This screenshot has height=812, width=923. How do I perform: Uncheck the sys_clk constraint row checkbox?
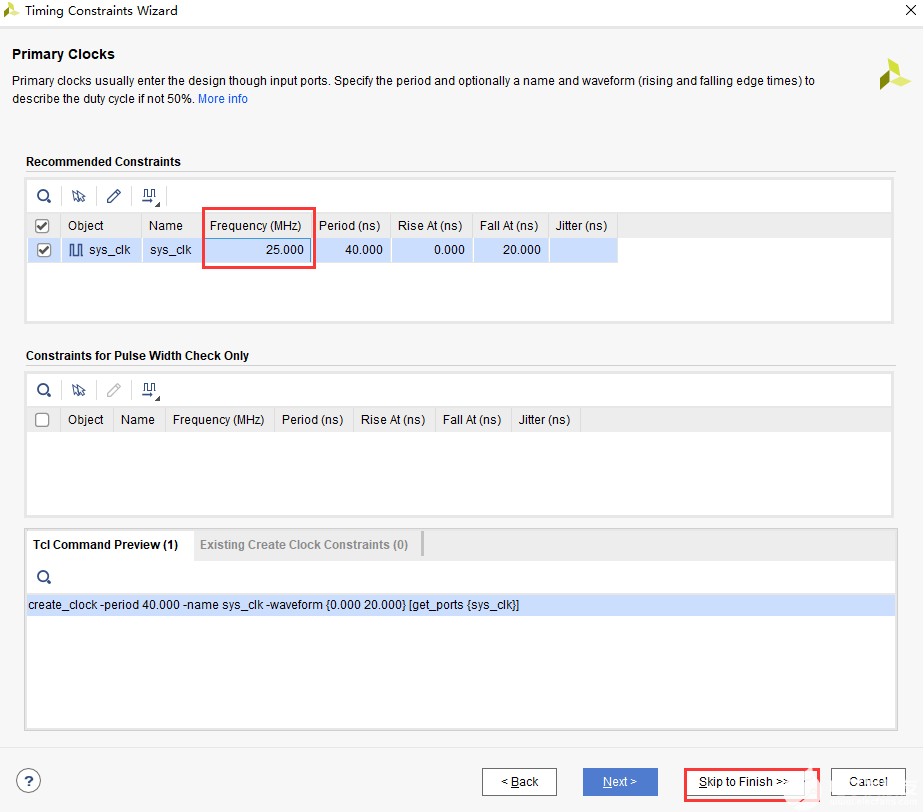coord(43,250)
